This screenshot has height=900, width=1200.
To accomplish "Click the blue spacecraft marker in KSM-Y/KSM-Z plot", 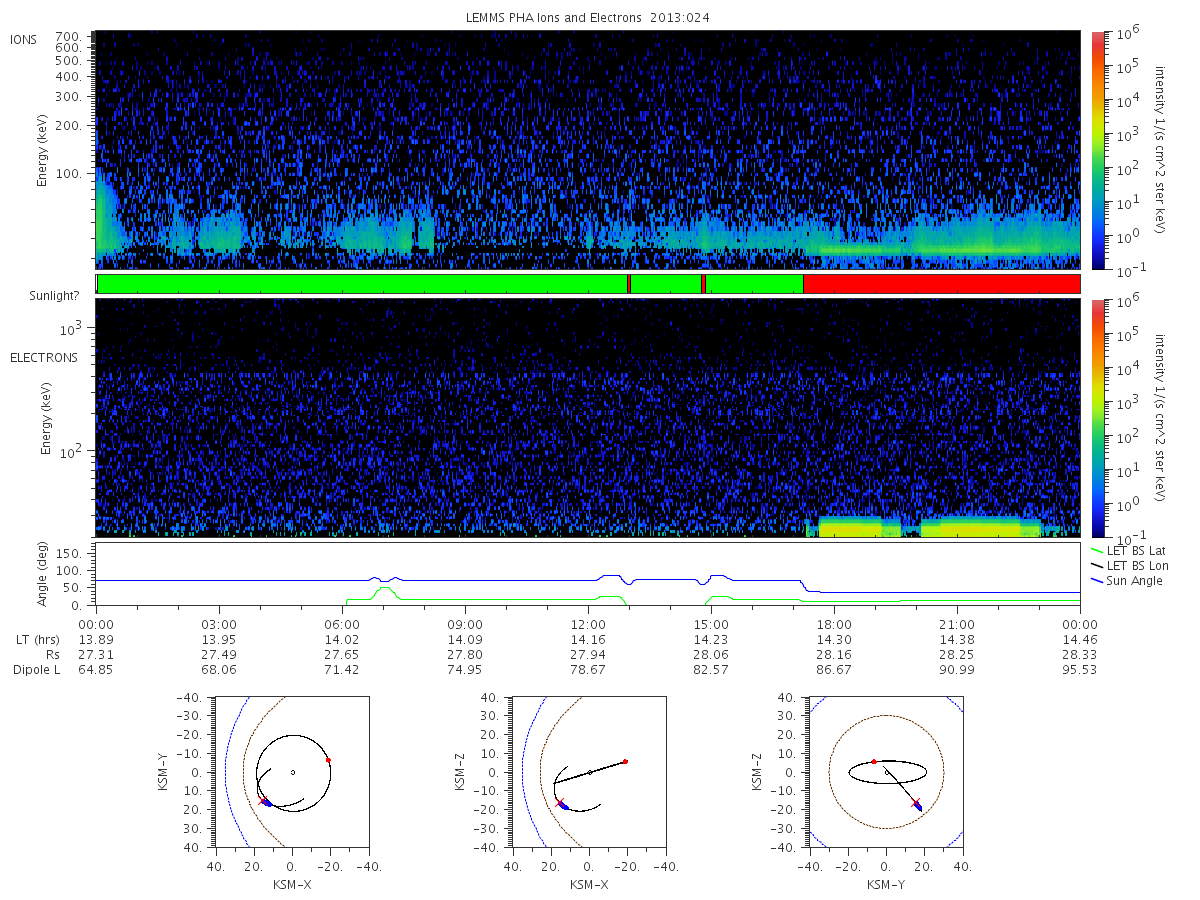I will click(x=919, y=806).
